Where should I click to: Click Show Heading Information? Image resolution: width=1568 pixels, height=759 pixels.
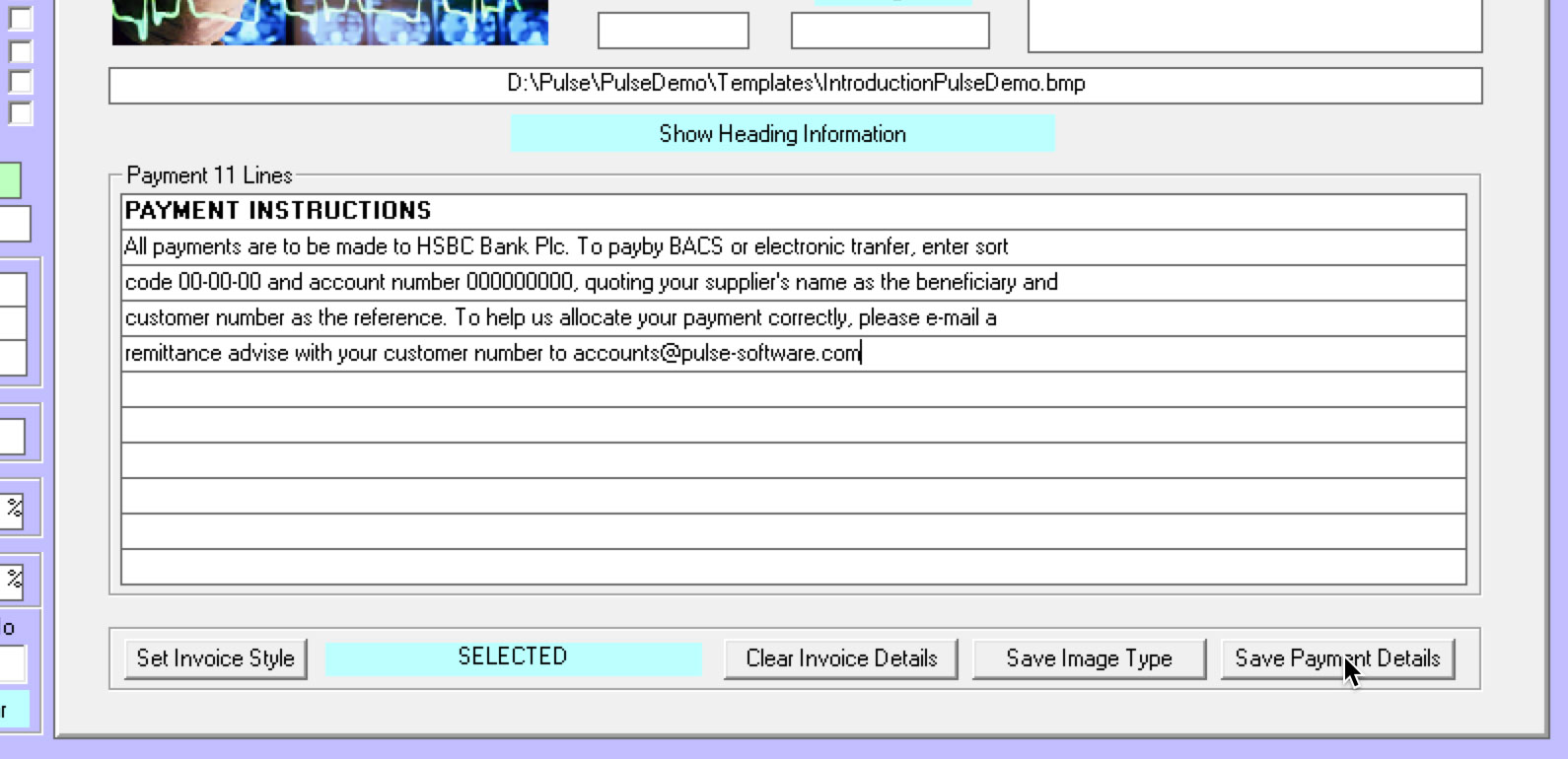point(782,134)
